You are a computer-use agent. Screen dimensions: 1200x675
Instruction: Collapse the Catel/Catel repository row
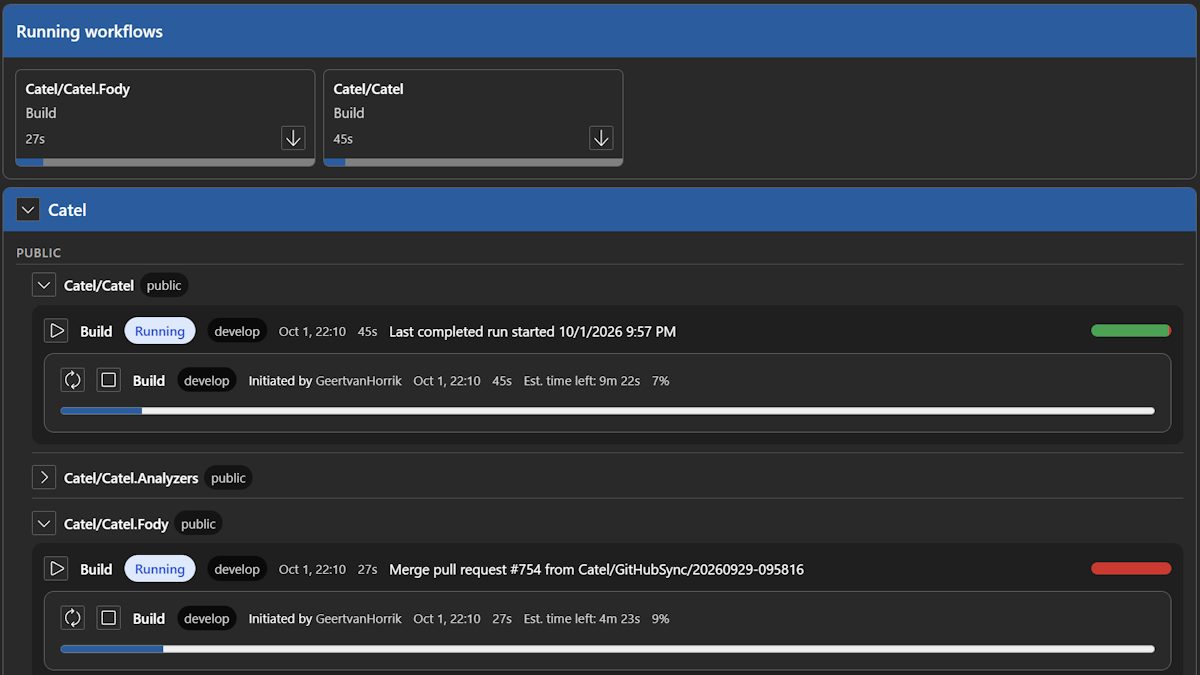pos(44,285)
